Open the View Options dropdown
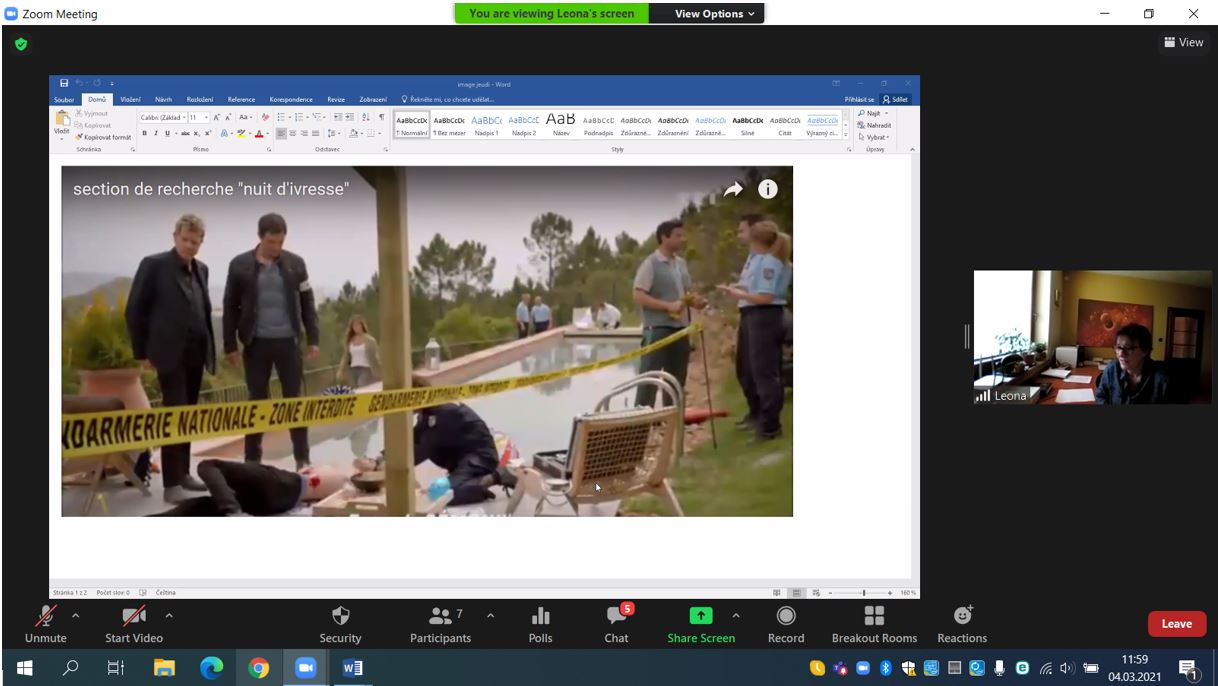The width and height of the screenshot is (1218, 686). tap(714, 14)
